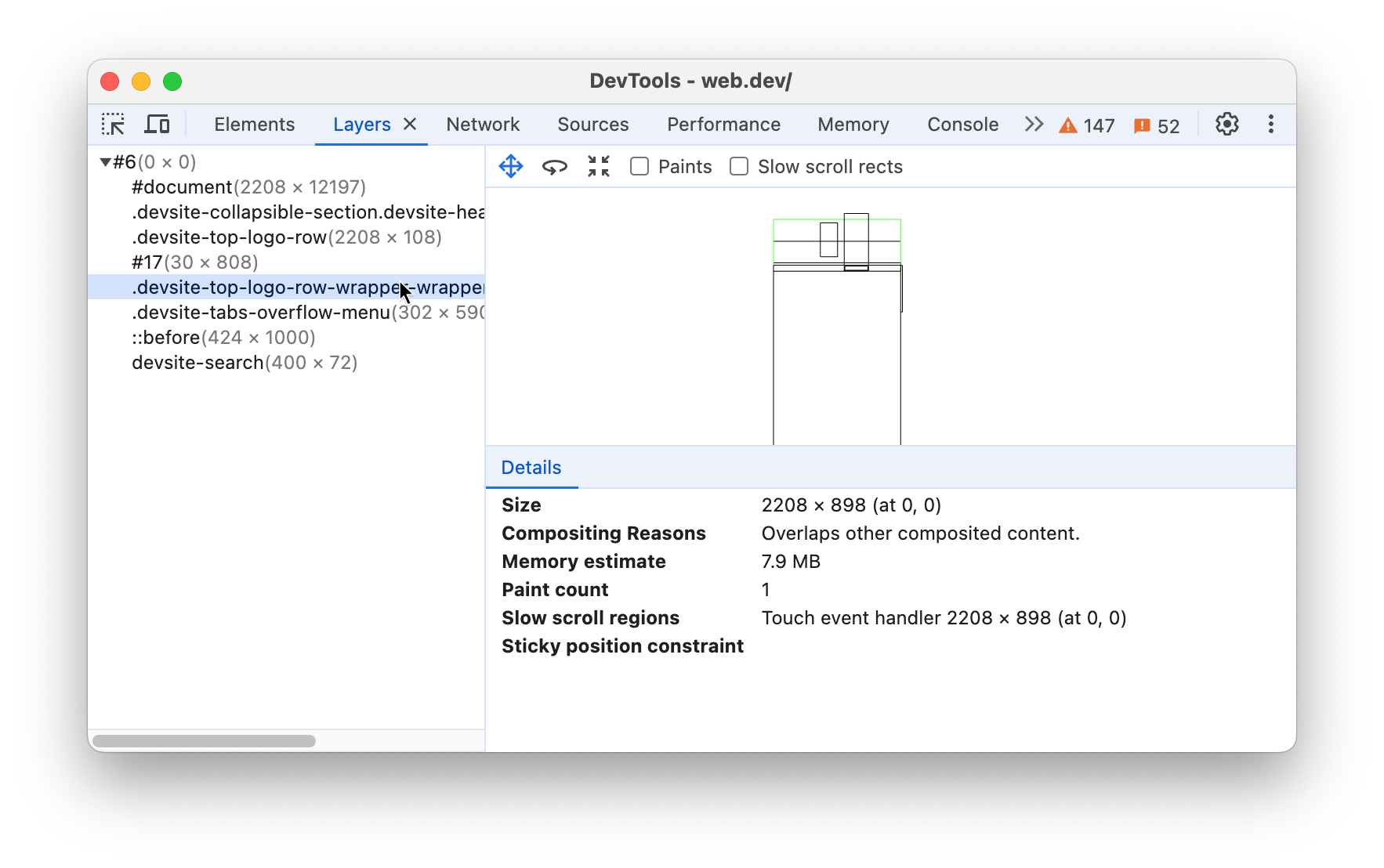Open the hidden panels overflow menu
This screenshot has height=868, width=1384.
coord(1033,124)
